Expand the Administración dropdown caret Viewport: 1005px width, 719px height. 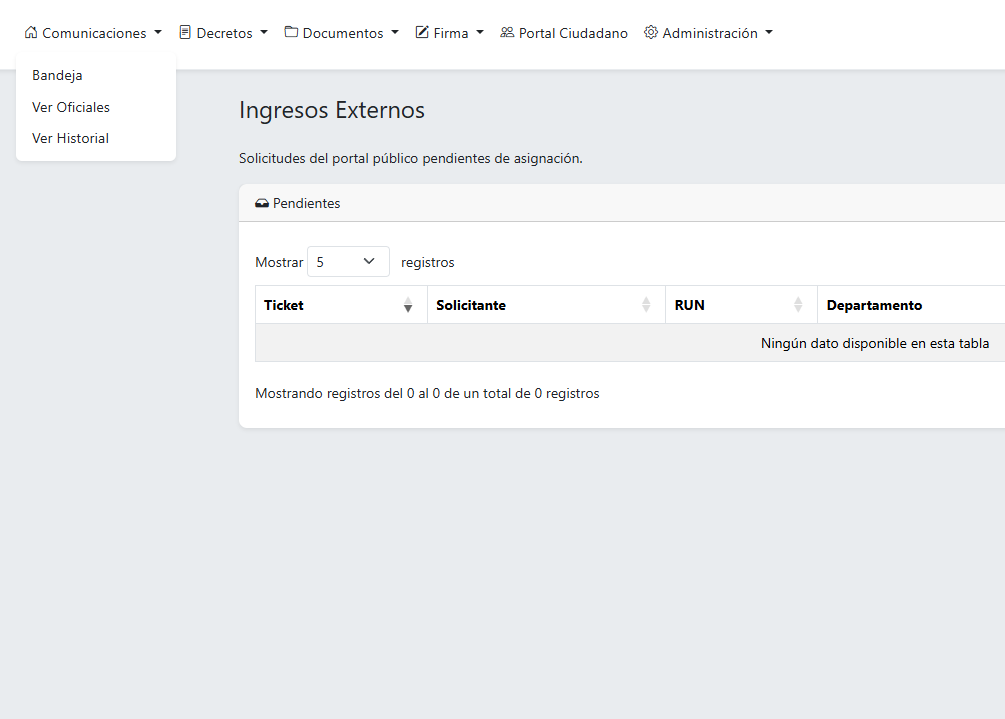tap(769, 33)
